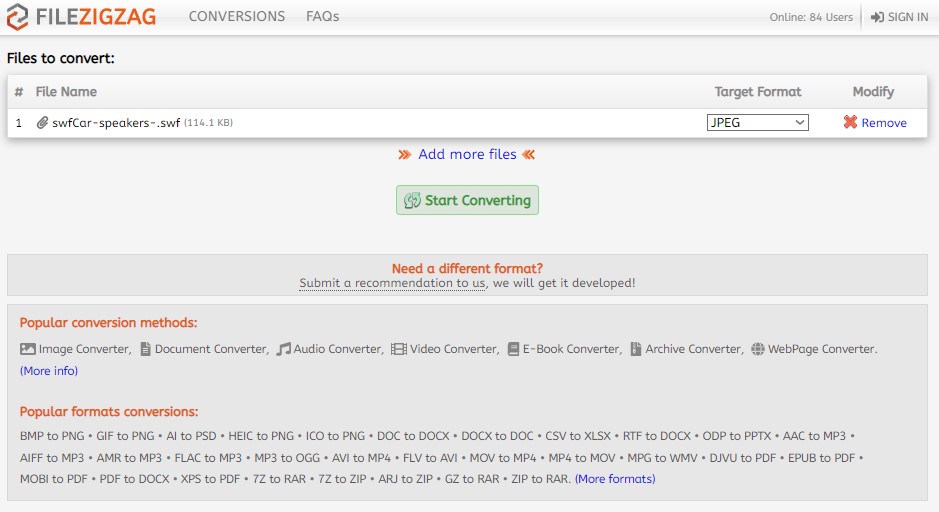This screenshot has width=939, height=512.
Task: Click WebPage Converter text link
Action: pos(821,349)
